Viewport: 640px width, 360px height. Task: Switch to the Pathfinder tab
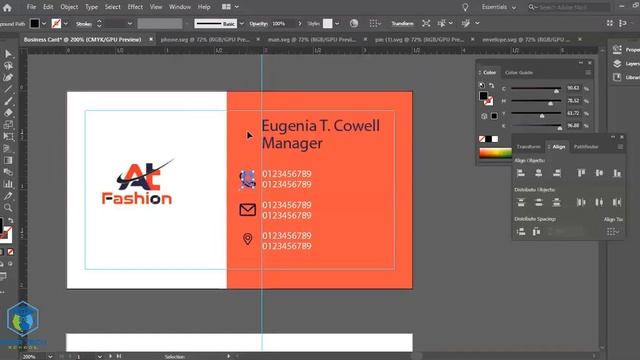click(x=586, y=147)
